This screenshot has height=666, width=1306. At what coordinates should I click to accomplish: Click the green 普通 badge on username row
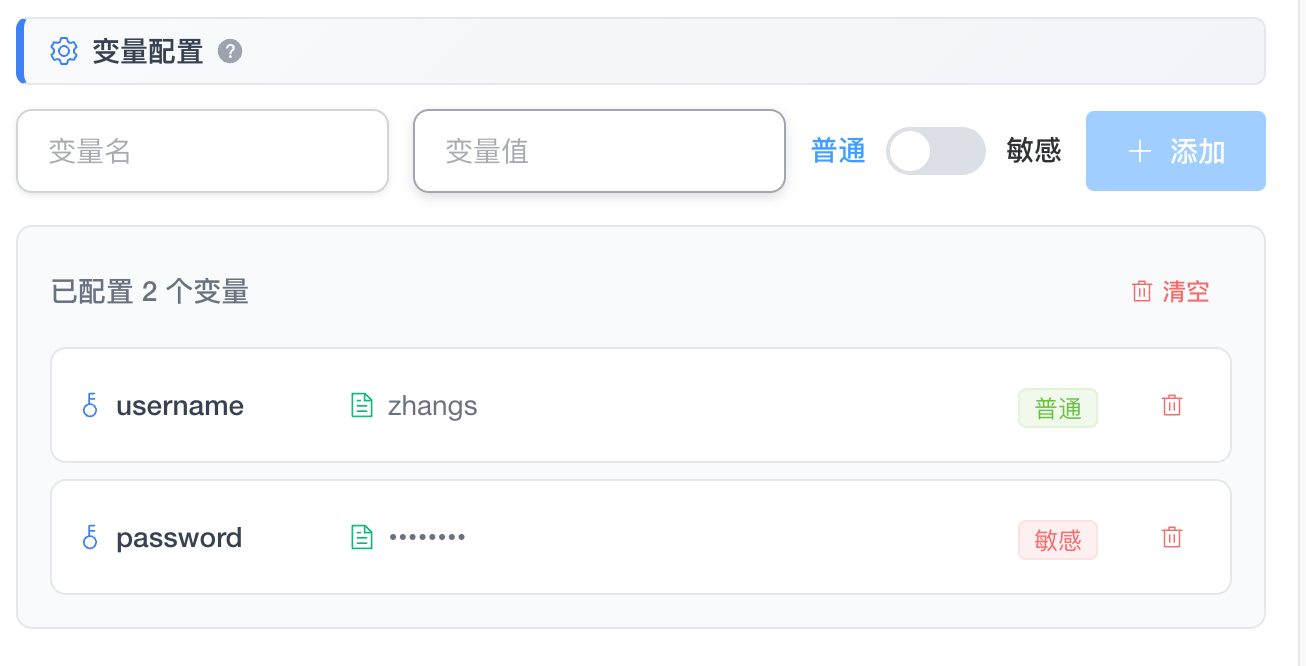click(x=1057, y=408)
